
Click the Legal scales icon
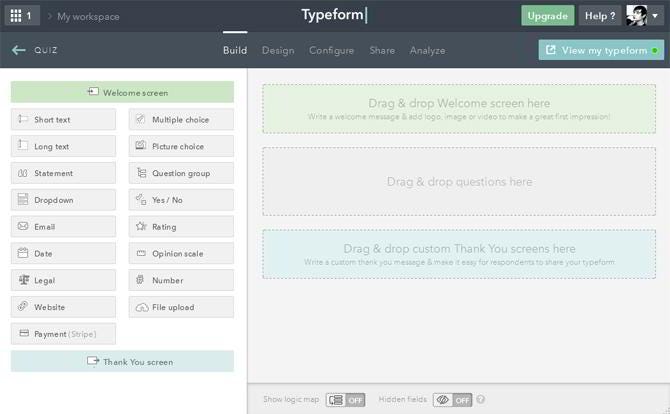24,280
